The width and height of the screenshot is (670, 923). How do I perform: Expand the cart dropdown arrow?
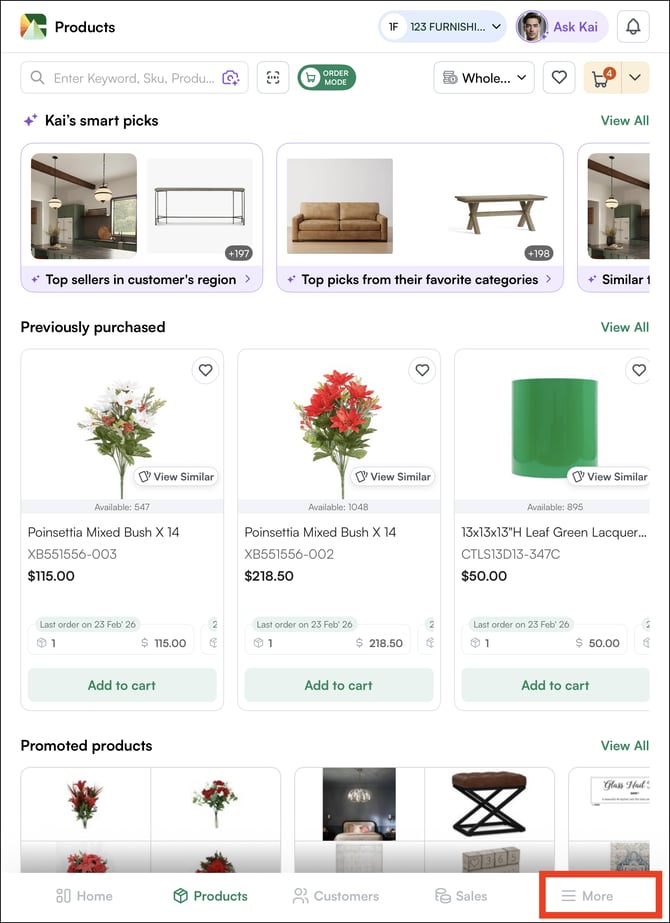[635, 78]
